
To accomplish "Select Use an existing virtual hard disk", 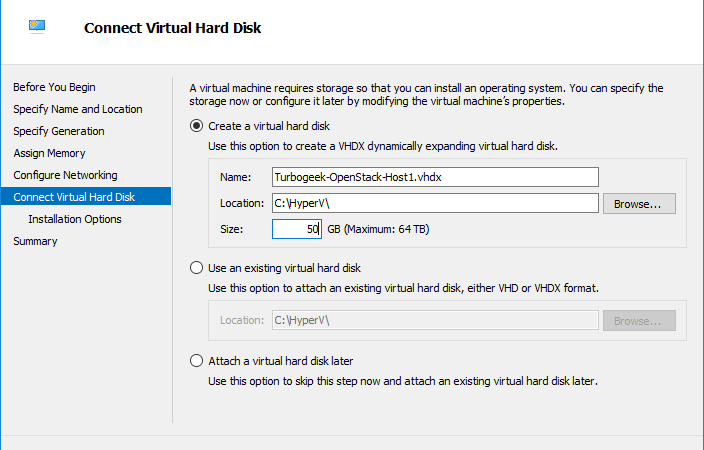I will click(196, 268).
